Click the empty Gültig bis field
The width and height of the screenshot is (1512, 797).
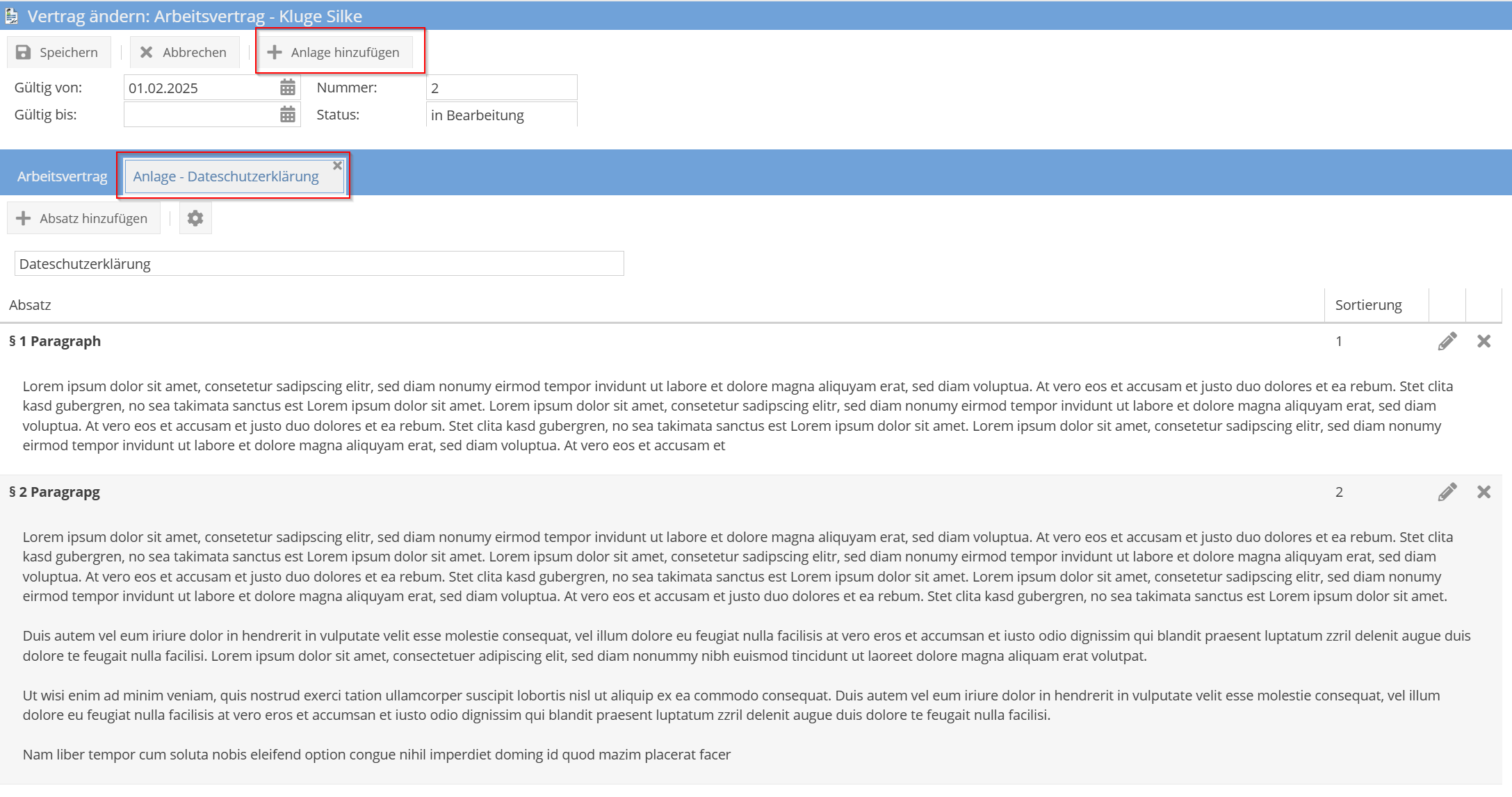pos(200,115)
